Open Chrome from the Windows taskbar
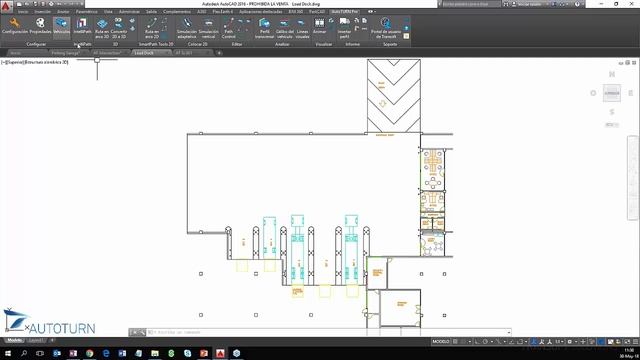Screen dimensions: 640x360 tap(89, 353)
